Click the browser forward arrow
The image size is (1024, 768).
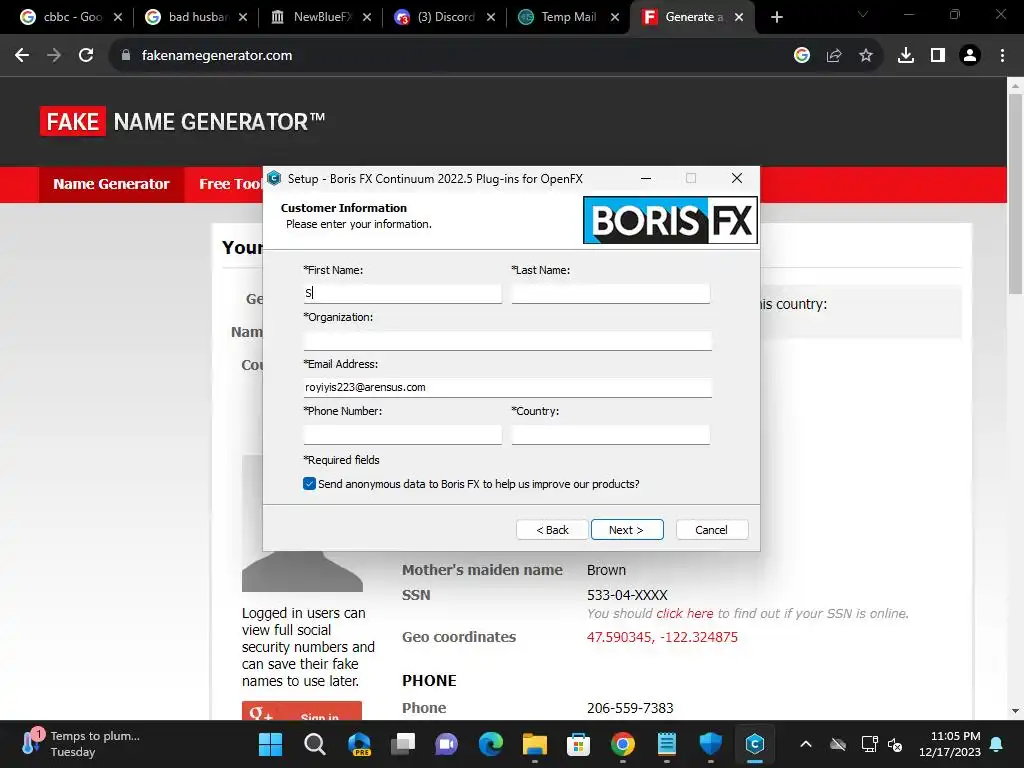click(54, 56)
